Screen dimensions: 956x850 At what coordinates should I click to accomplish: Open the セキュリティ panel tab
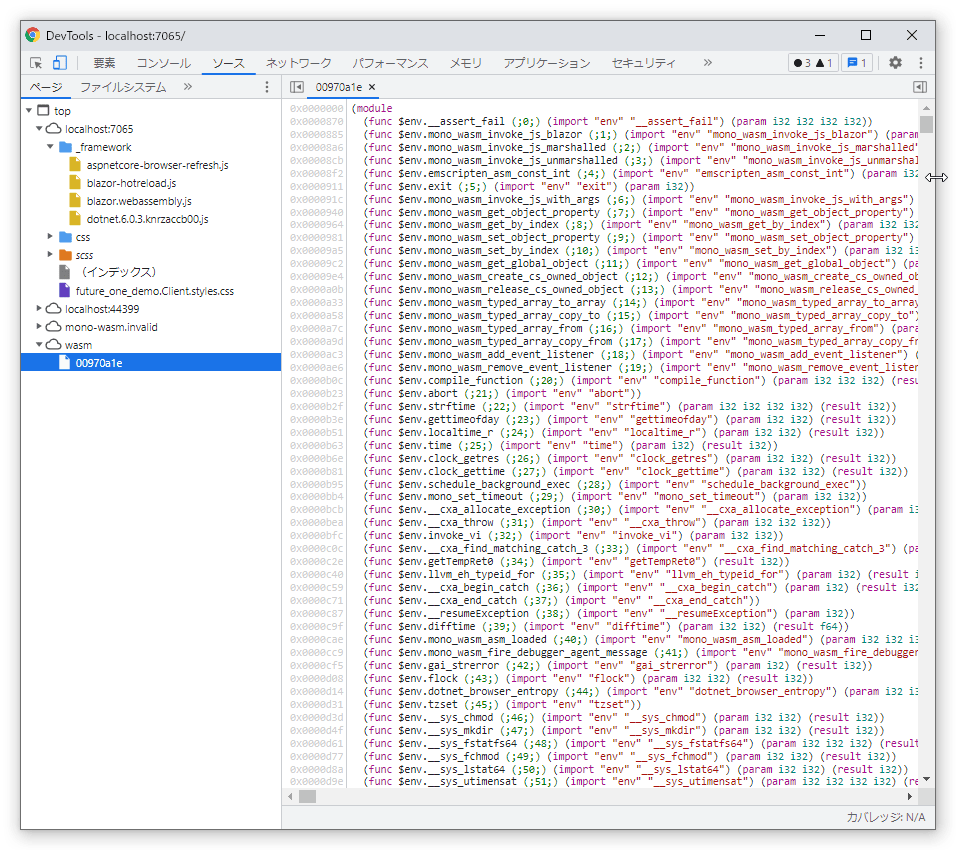tap(644, 63)
